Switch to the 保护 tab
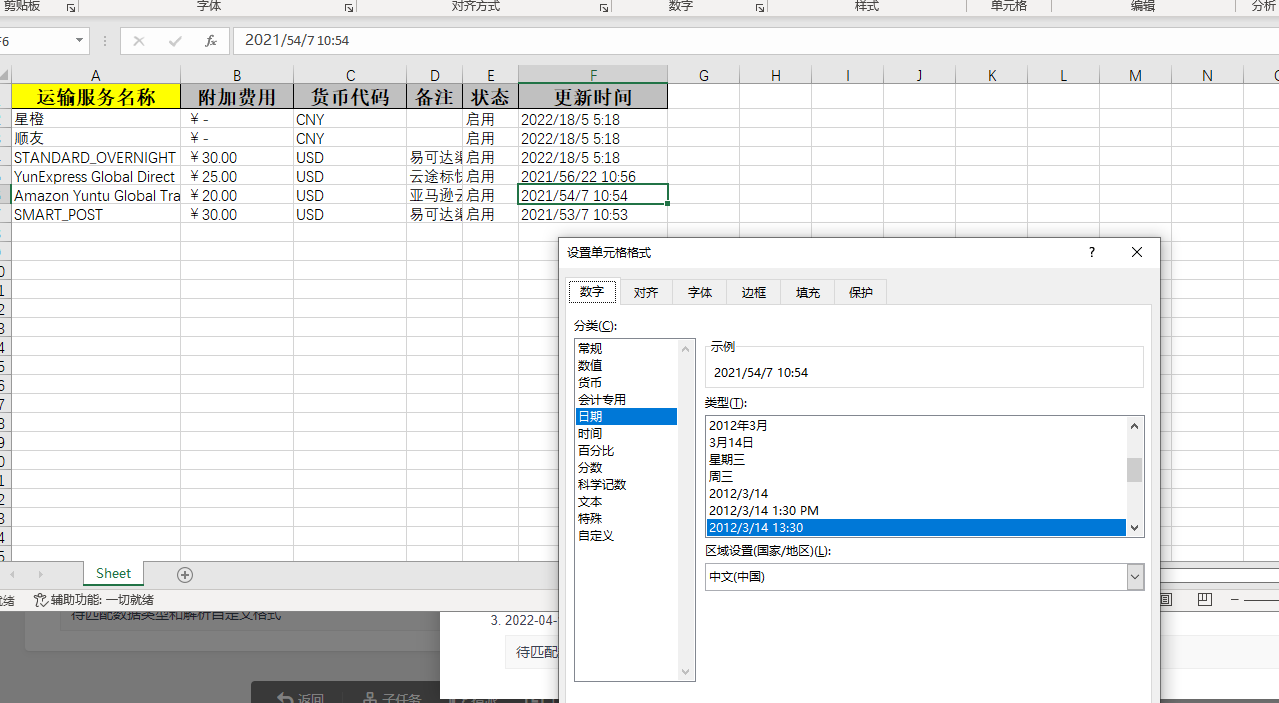Screen dimensions: 1279x703 point(860,291)
